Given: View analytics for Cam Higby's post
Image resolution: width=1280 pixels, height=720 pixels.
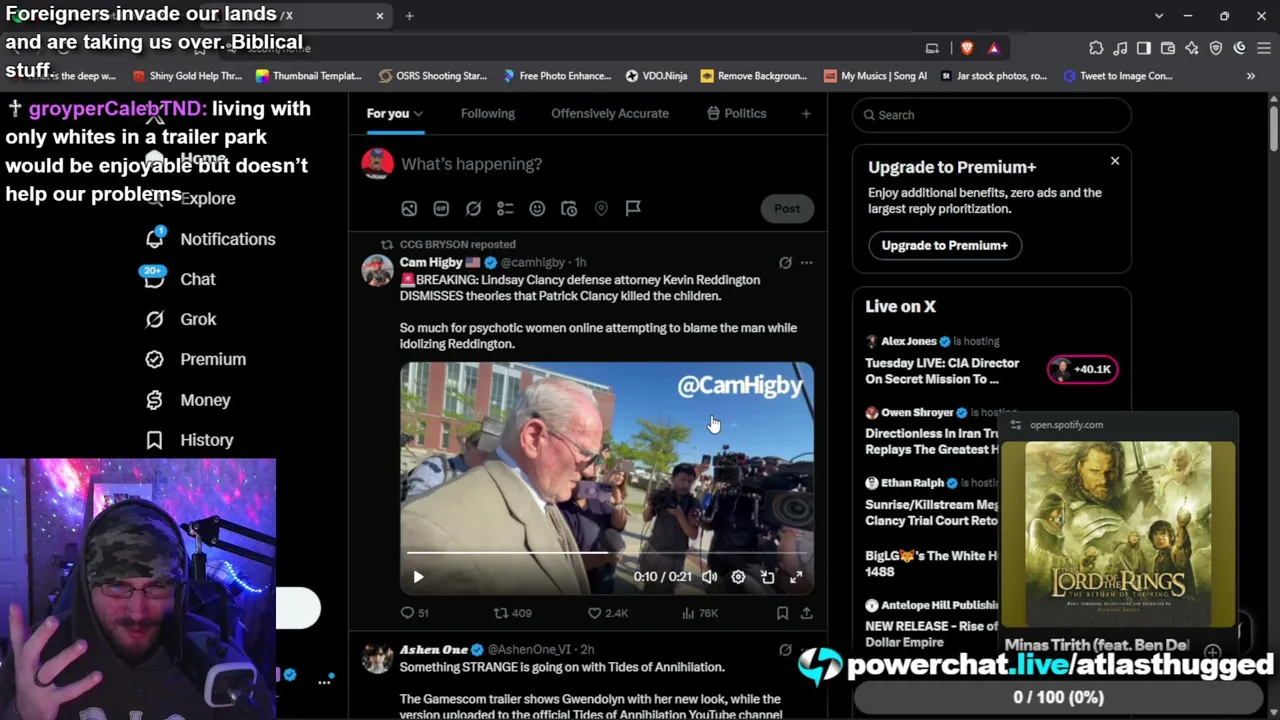Looking at the screenshot, I should tap(699, 613).
